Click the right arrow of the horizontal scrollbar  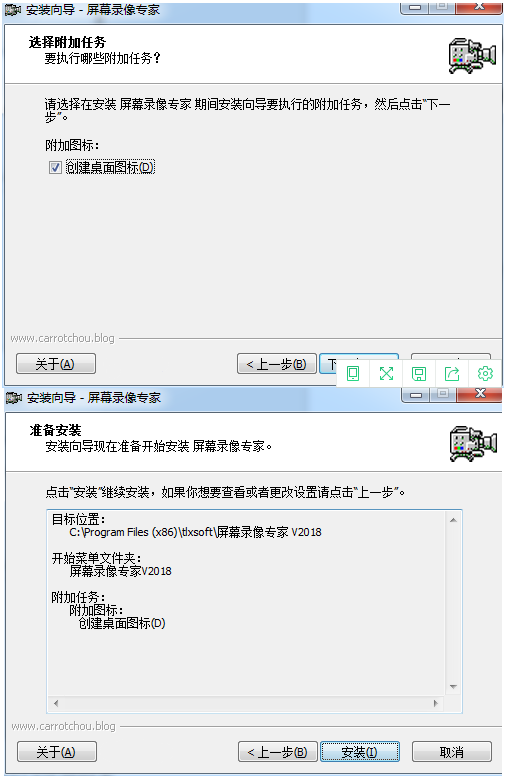coord(436,703)
